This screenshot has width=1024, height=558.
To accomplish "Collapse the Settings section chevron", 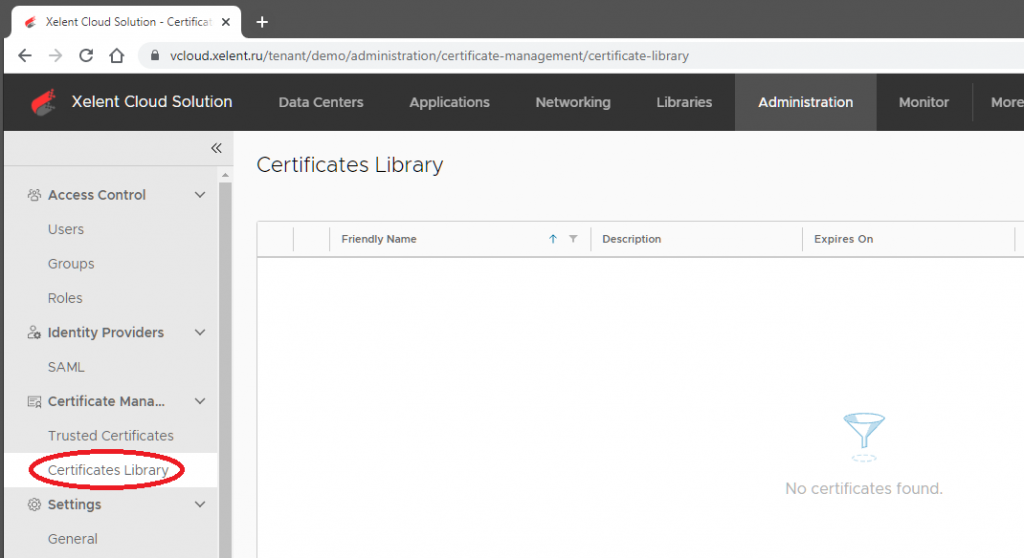I will tap(200, 504).
